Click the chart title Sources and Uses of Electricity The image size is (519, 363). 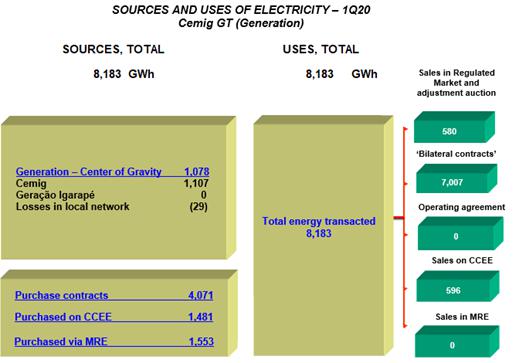241,10
